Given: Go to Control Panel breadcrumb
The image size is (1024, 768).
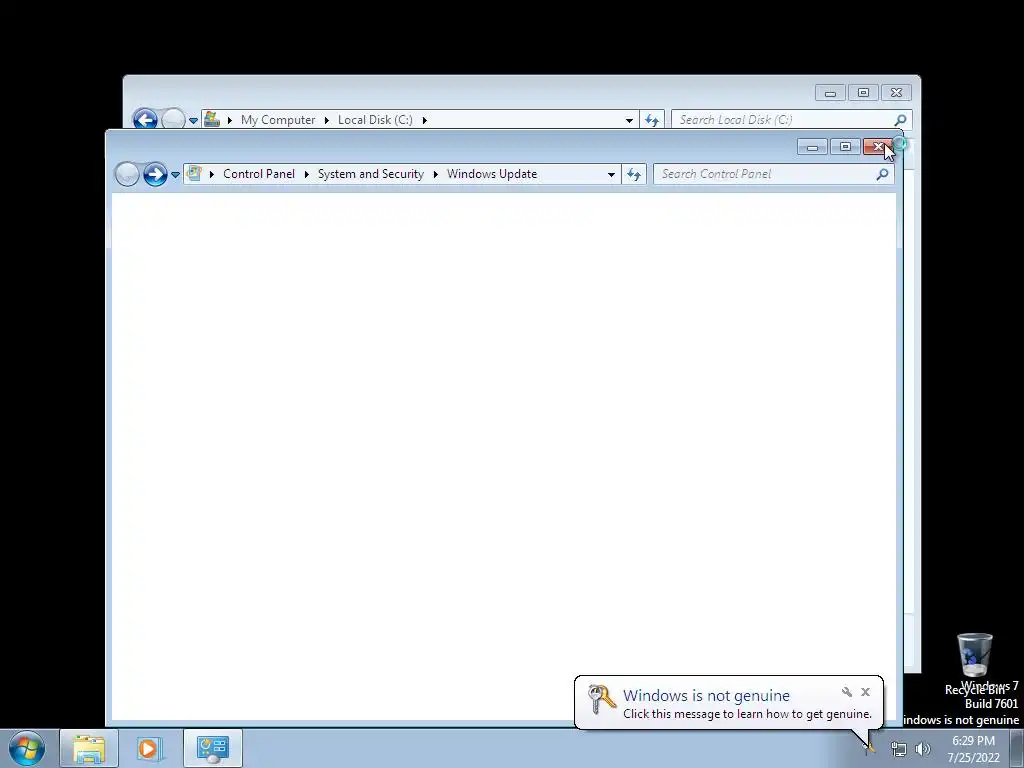Looking at the screenshot, I should (x=259, y=174).
